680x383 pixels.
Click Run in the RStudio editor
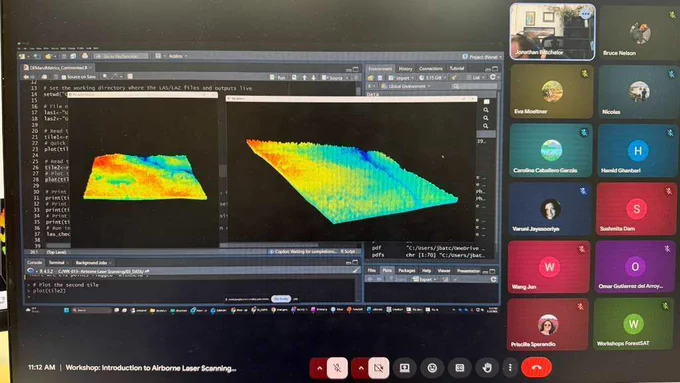[278, 78]
